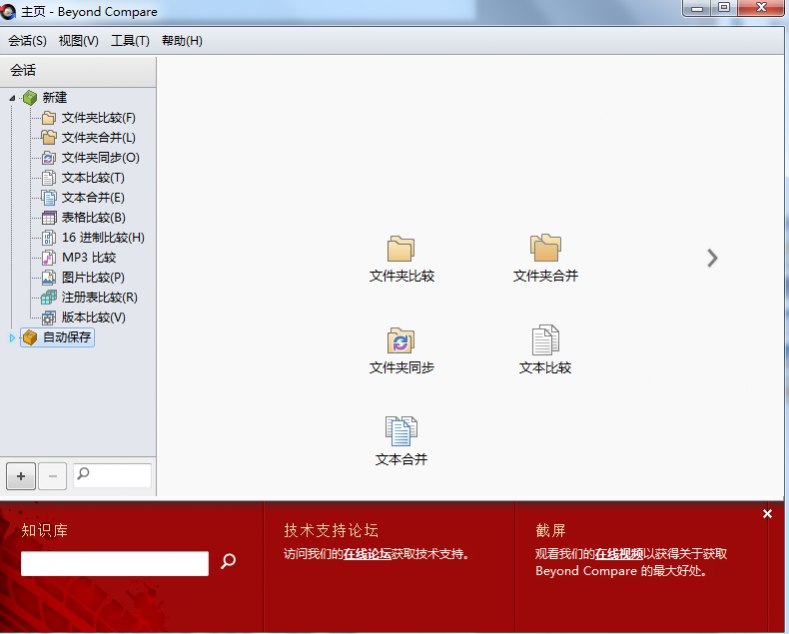Click the 截屏 heading

coord(550,530)
